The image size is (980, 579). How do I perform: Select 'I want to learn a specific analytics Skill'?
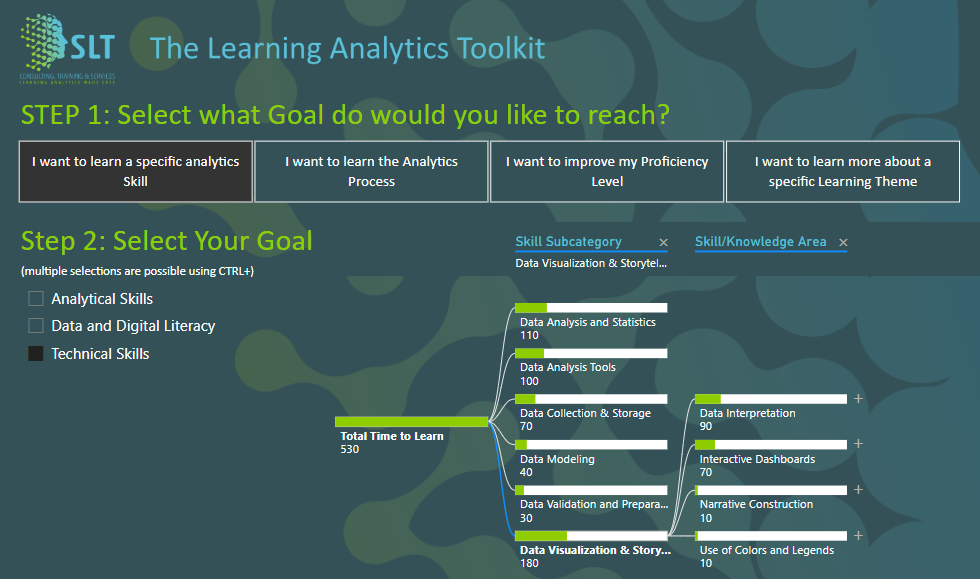135,170
